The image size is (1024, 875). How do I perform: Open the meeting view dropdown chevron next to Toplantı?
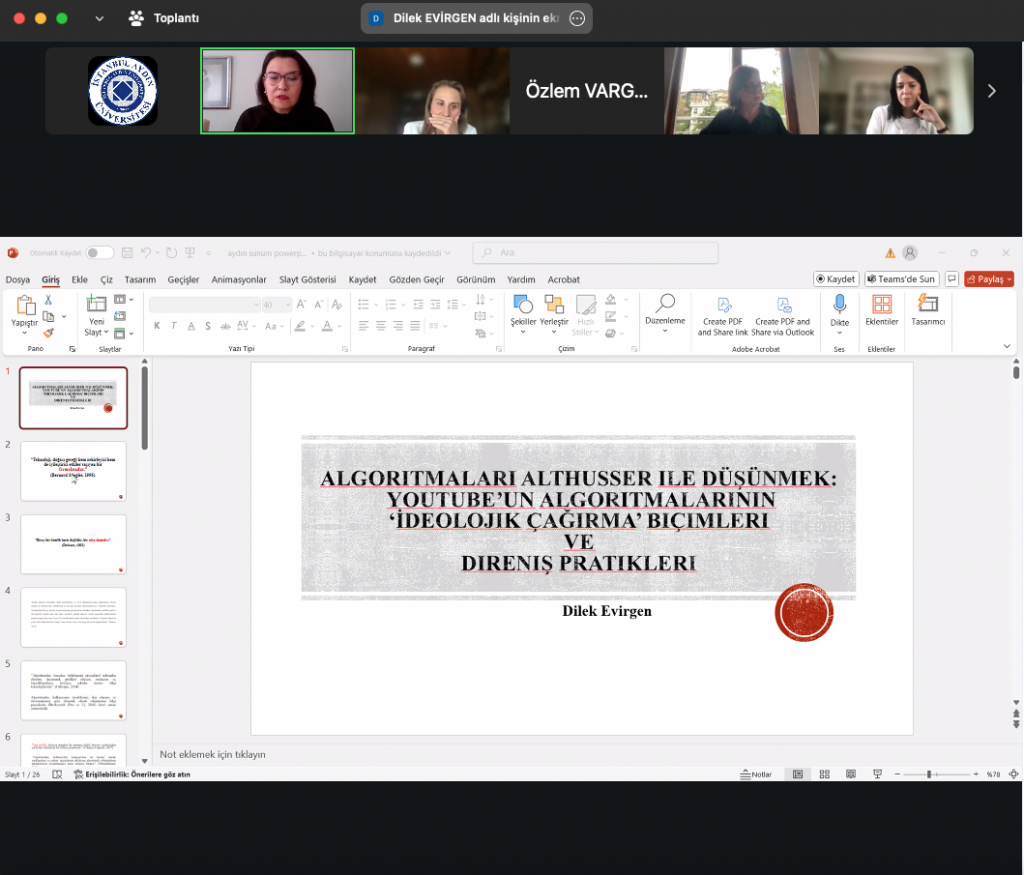[x=99, y=18]
